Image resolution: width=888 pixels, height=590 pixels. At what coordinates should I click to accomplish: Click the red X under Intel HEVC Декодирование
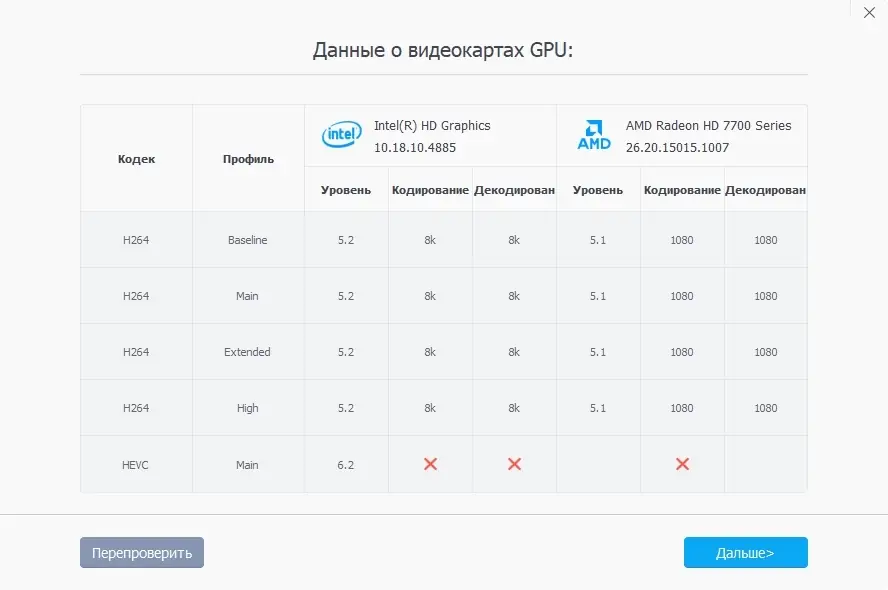coord(513,464)
